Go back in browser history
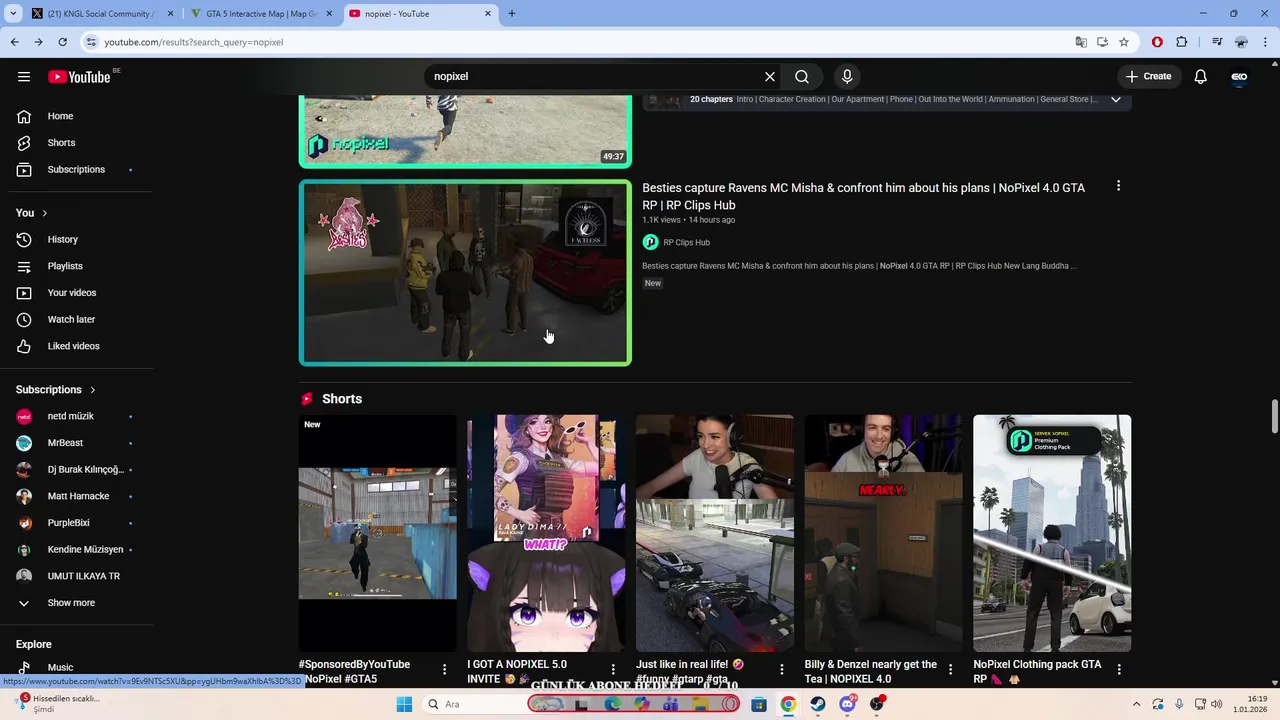Image resolution: width=1280 pixels, height=720 pixels. (x=15, y=42)
